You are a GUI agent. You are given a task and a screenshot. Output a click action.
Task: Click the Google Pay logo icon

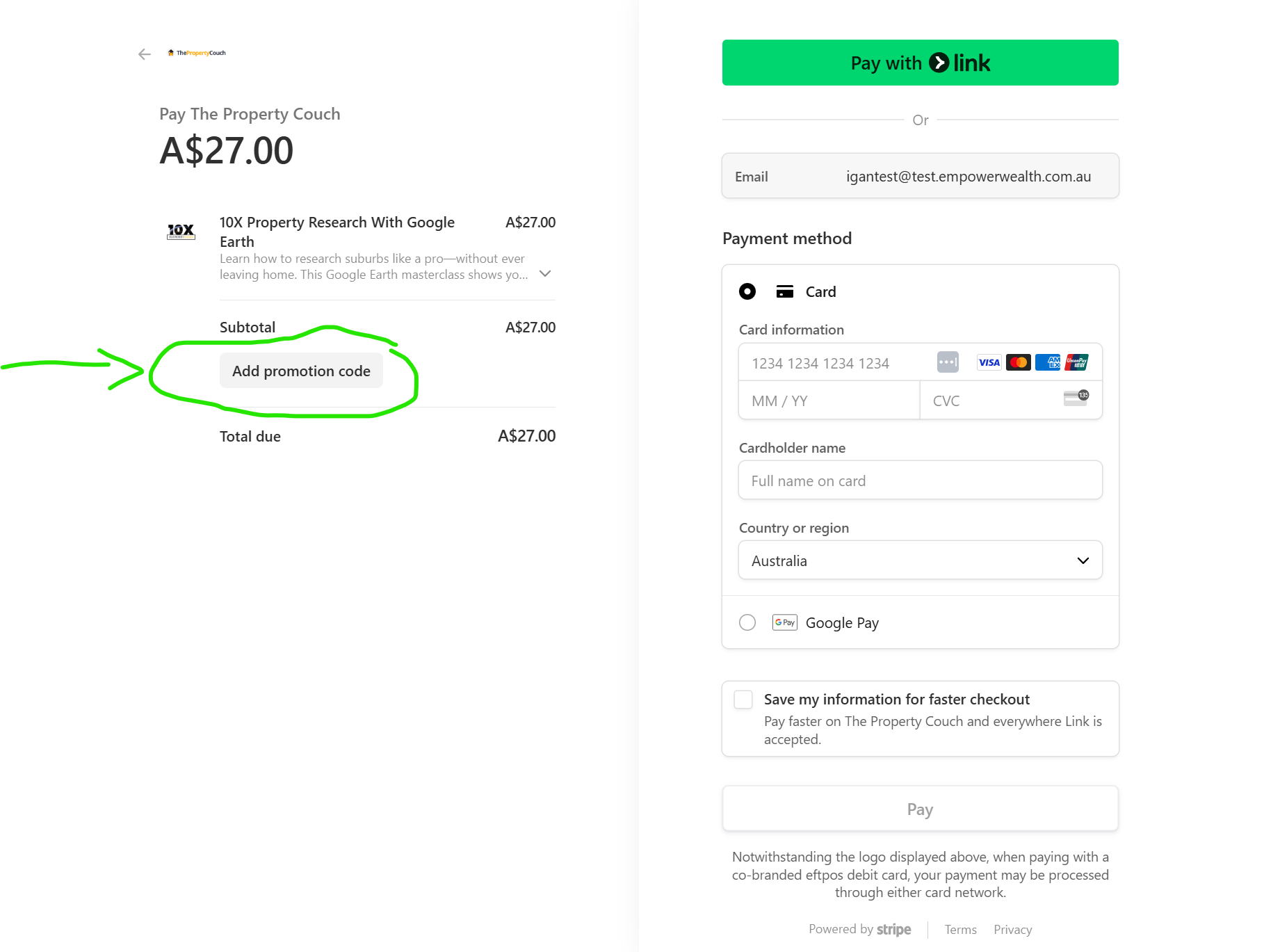coord(785,622)
